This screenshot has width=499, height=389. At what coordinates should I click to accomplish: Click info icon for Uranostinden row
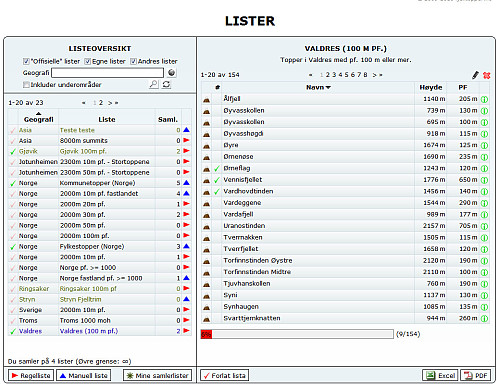coord(484,226)
